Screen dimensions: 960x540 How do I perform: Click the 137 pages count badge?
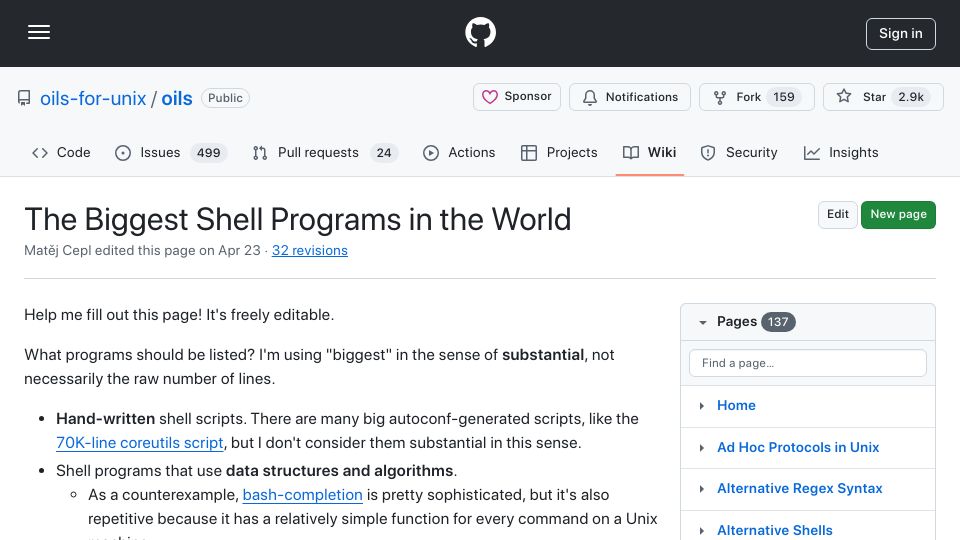coord(778,322)
